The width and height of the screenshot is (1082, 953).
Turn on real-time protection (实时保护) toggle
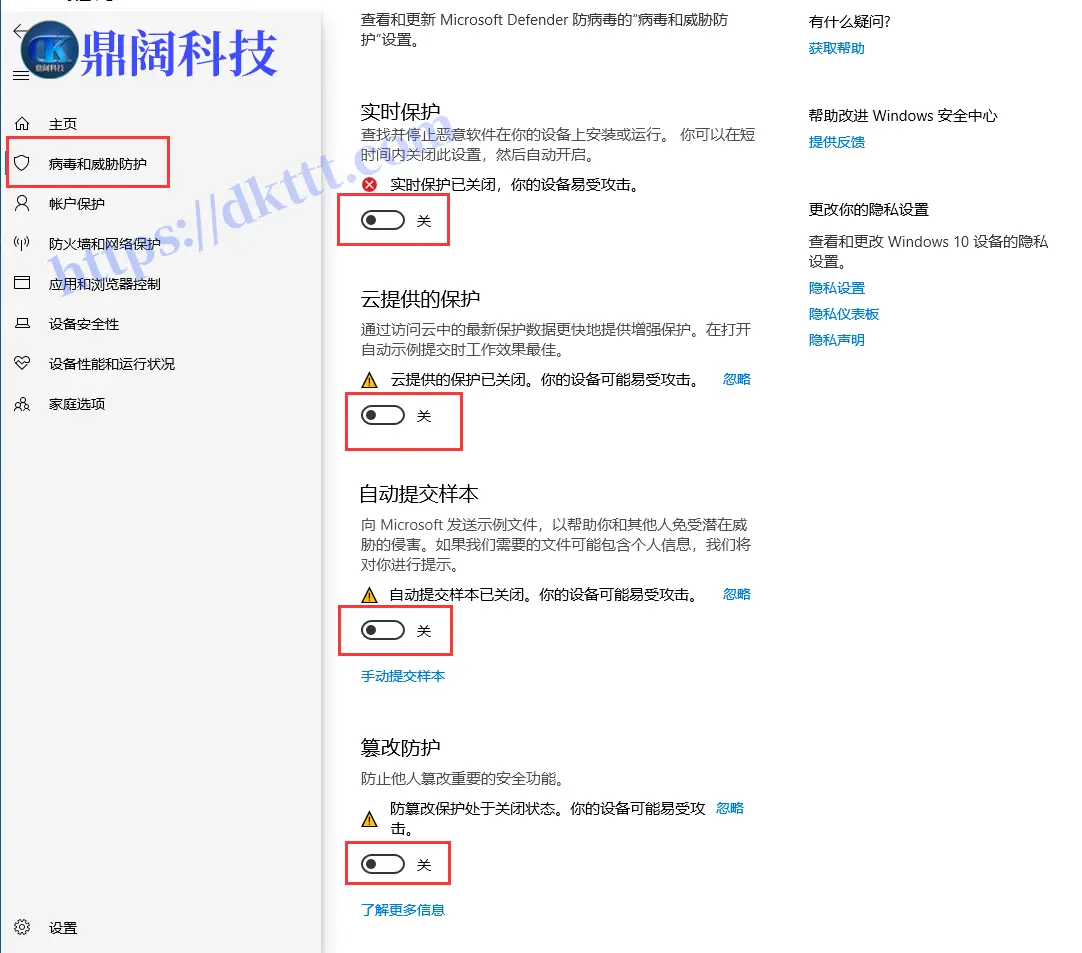[x=383, y=221]
